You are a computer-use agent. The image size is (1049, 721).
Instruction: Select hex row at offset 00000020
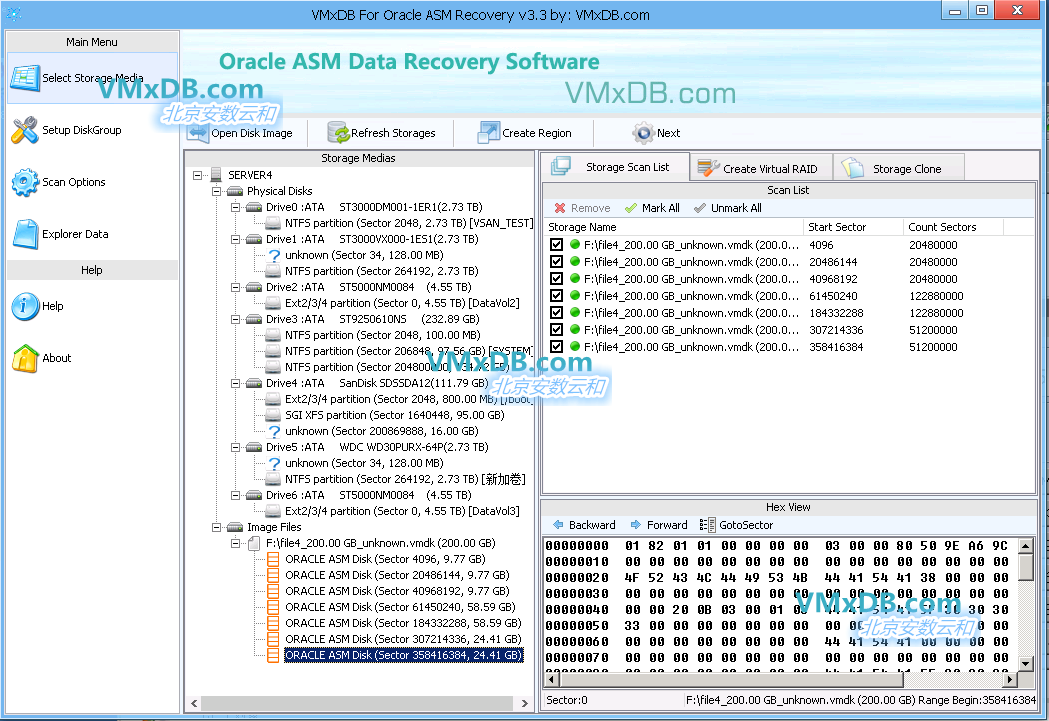(777, 578)
